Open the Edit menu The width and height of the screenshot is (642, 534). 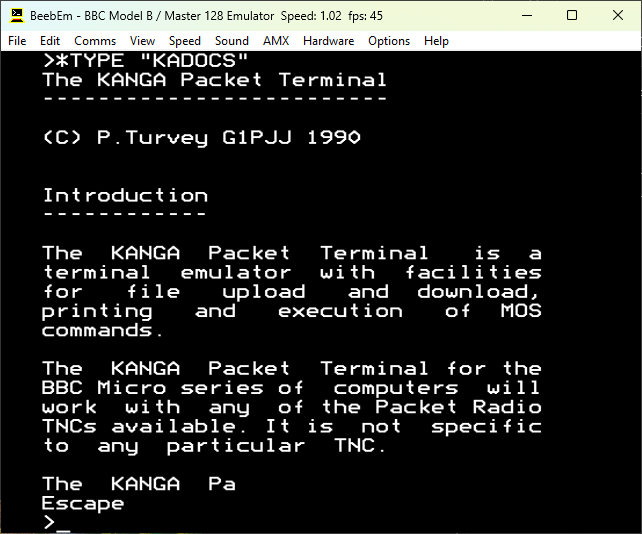50,41
